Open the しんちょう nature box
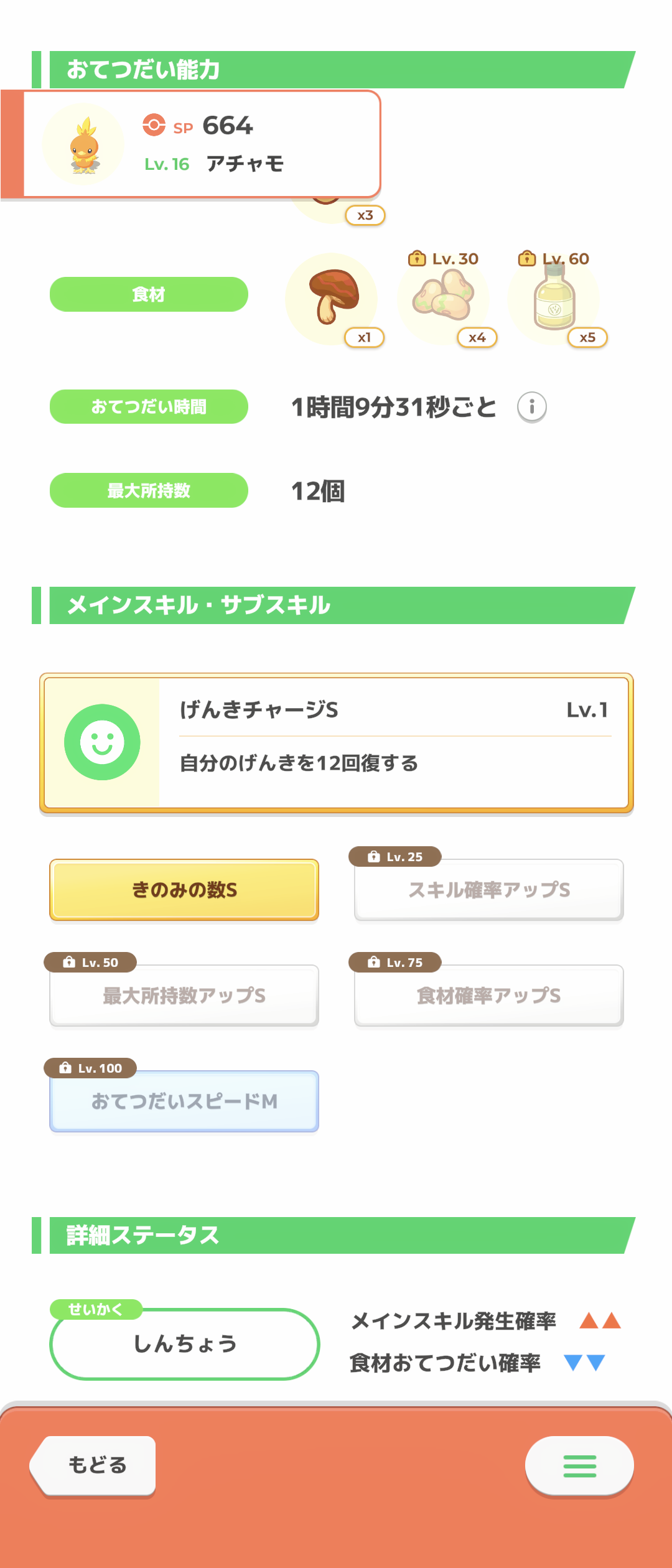This screenshot has width=672, height=1568. tap(184, 1344)
